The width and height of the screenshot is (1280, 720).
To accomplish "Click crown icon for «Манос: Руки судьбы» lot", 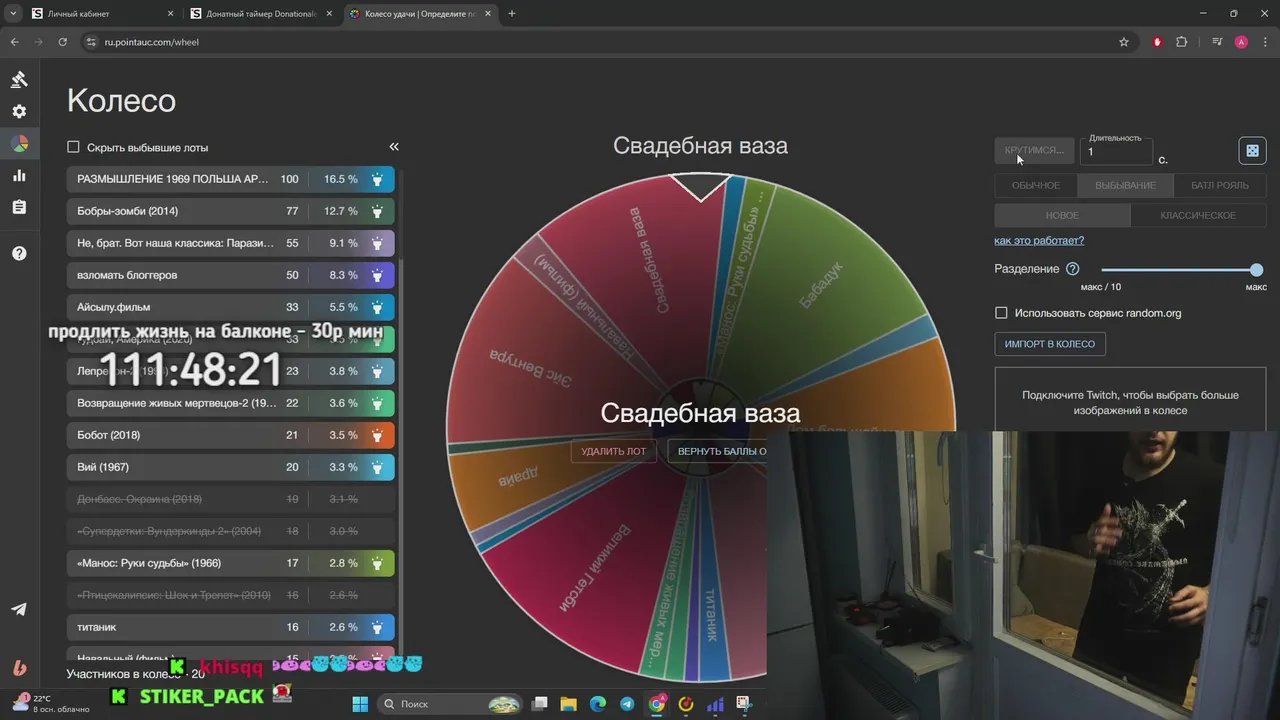I will (x=377, y=563).
